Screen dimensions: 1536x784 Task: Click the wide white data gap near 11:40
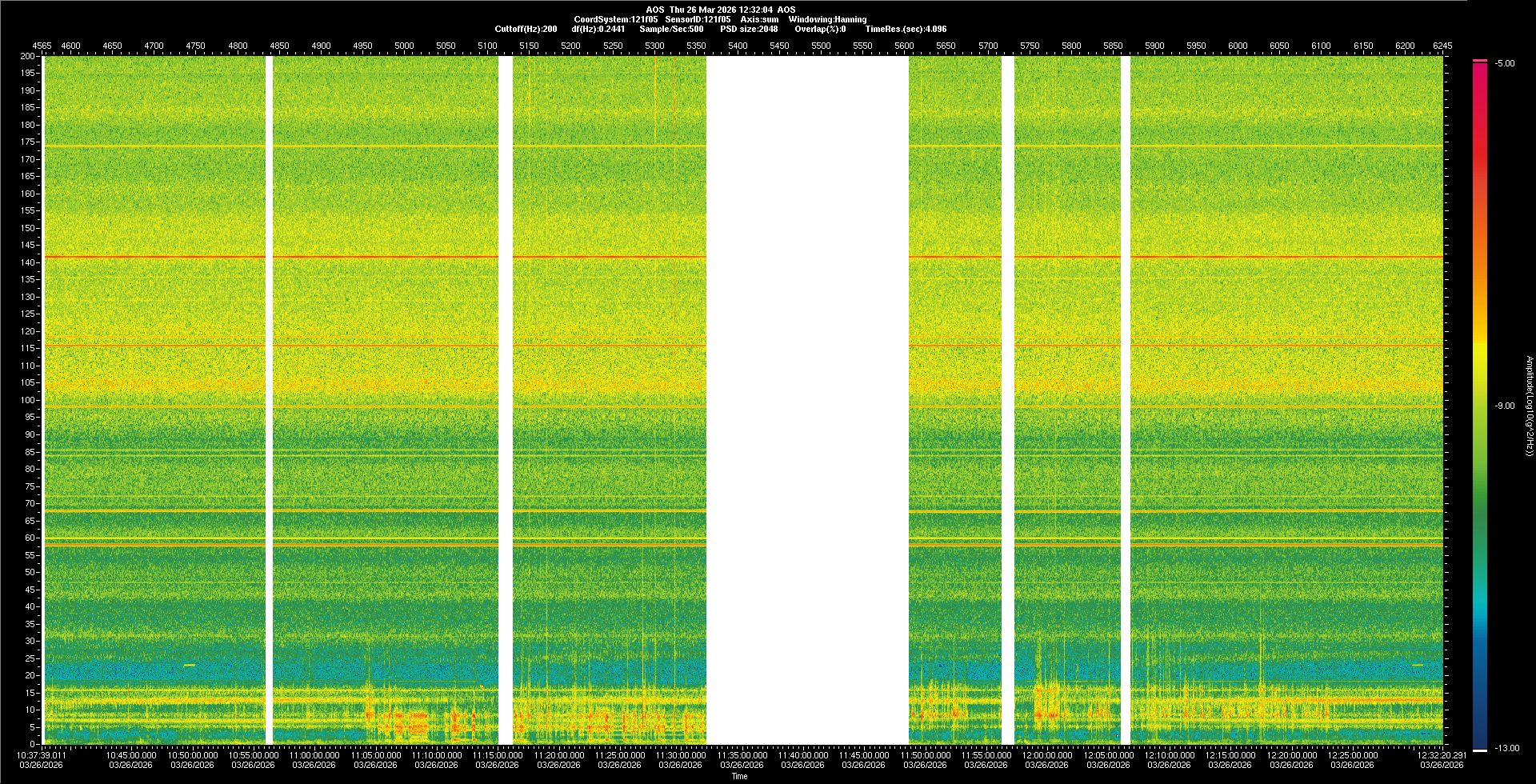click(806, 400)
